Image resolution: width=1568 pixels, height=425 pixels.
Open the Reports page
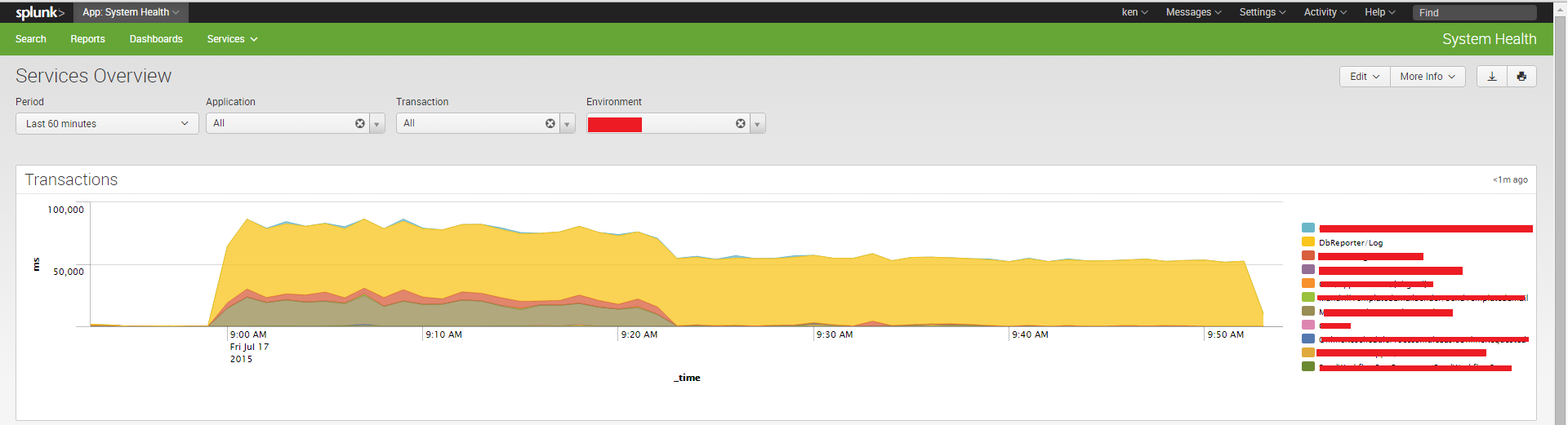click(87, 39)
